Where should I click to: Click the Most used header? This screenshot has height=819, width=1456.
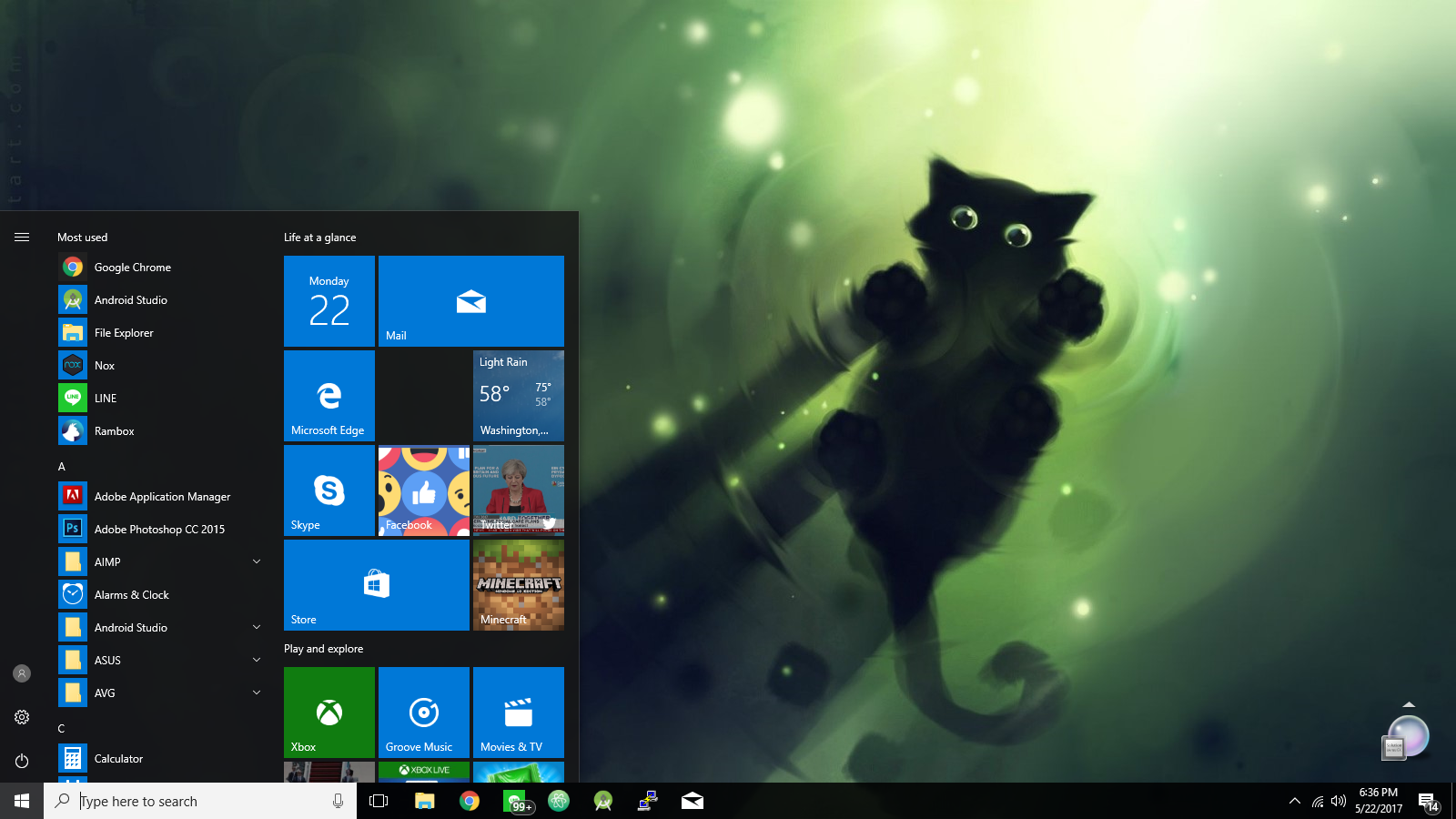pyautogui.click(x=82, y=238)
